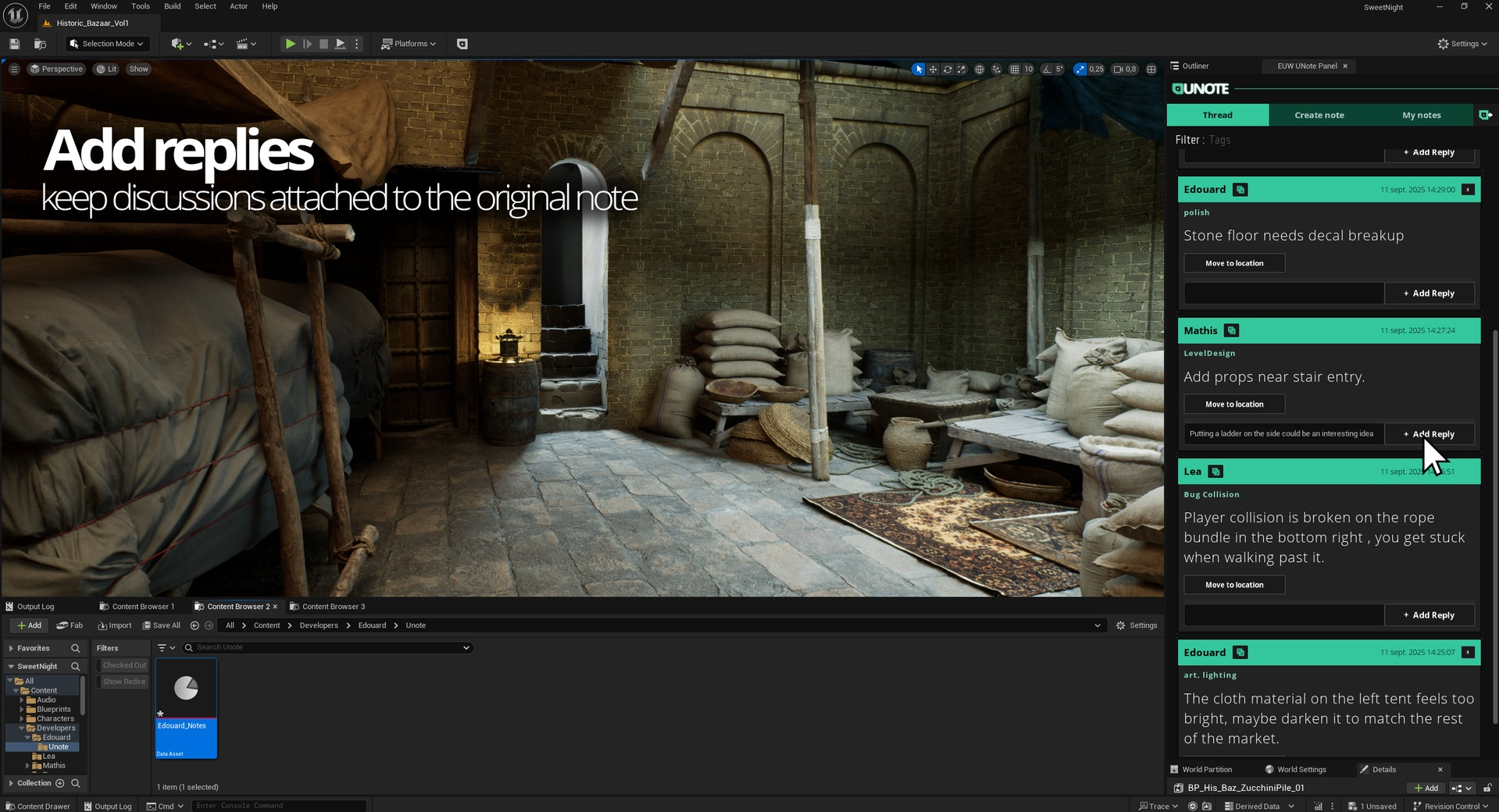
Task: Toggle grid snapping in the viewport
Action: 1015,69
